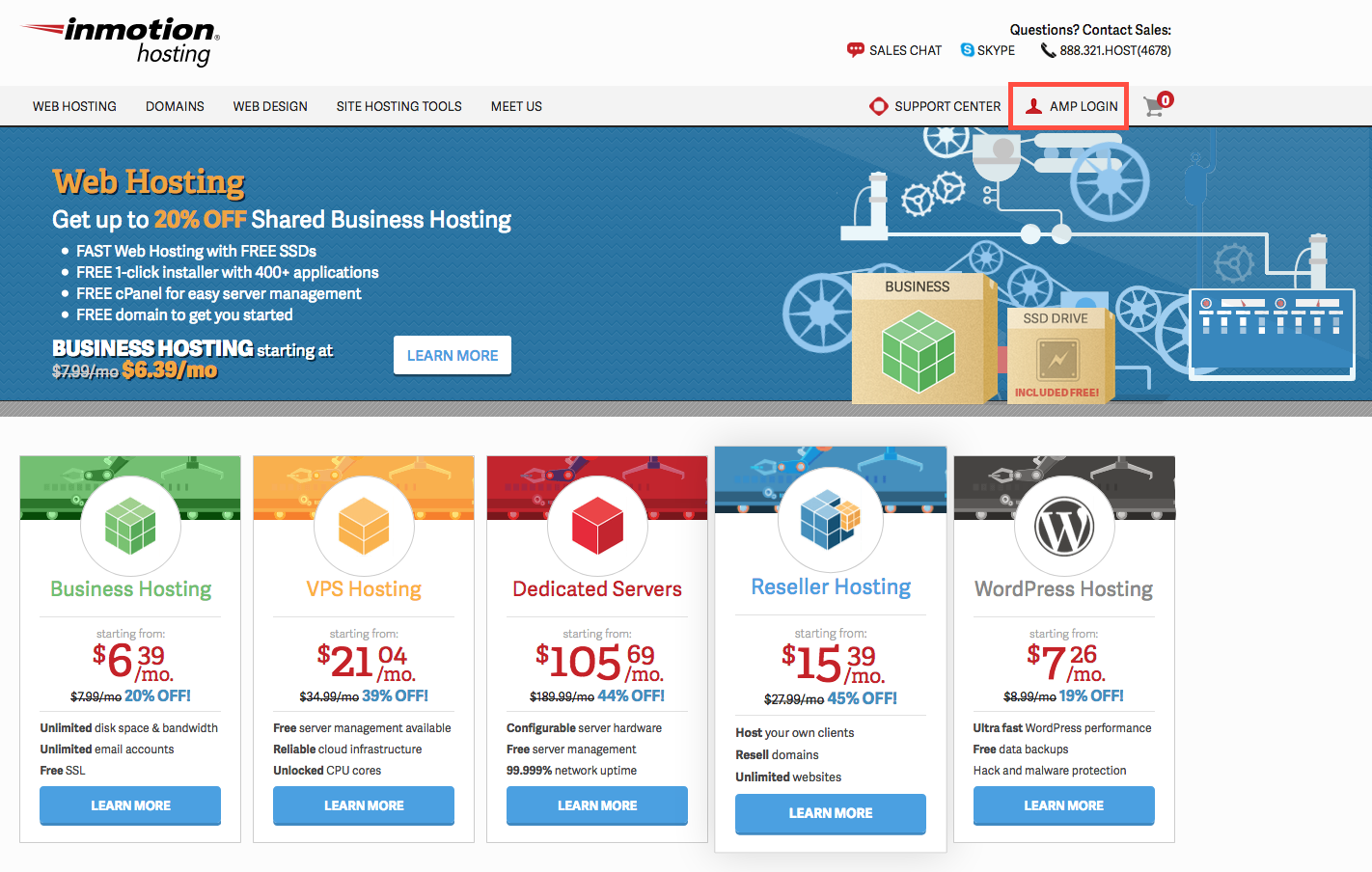1372x872 pixels.
Task: Click the orange VPS Hosting cube icon
Action: 364,527
